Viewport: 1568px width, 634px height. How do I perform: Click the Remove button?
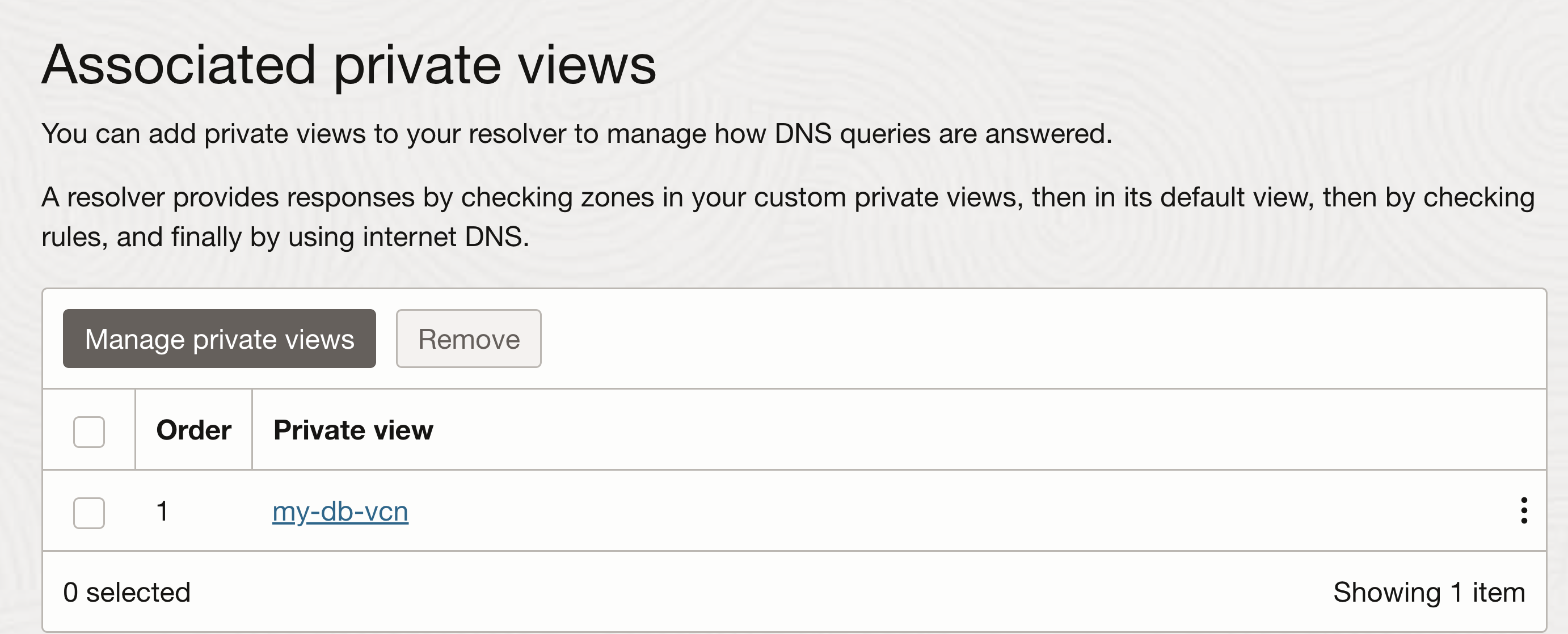(469, 339)
